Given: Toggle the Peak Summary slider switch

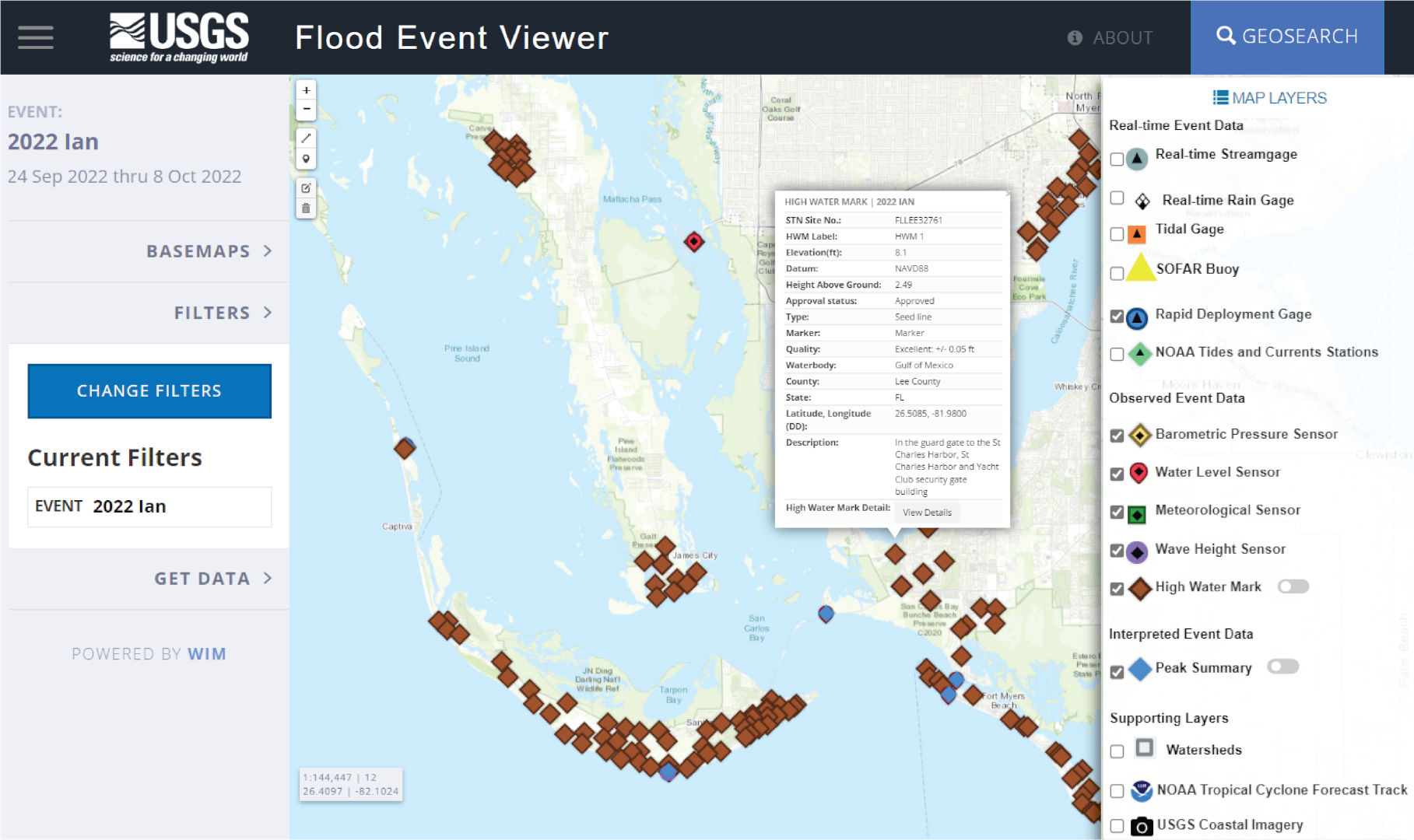Looking at the screenshot, I should (1282, 667).
